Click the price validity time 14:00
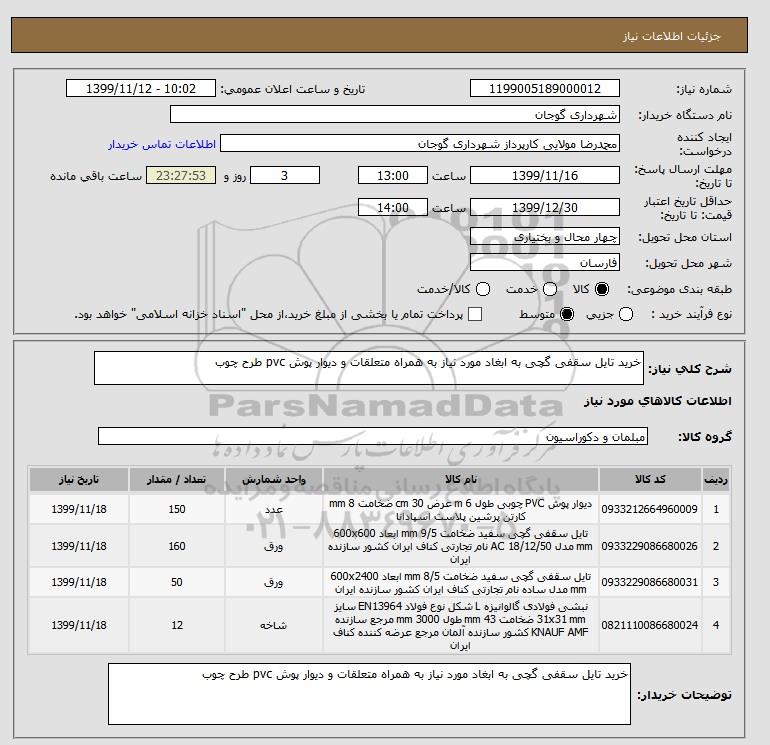 pos(393,207)
